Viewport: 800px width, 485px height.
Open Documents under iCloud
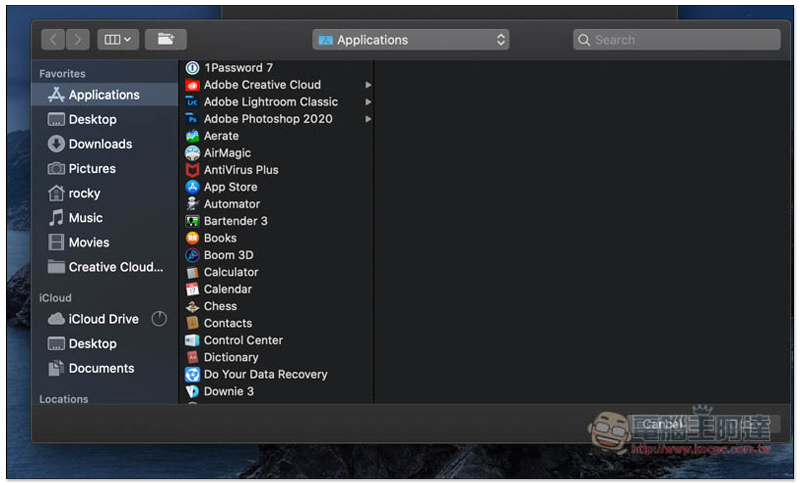tap(105, 368)
